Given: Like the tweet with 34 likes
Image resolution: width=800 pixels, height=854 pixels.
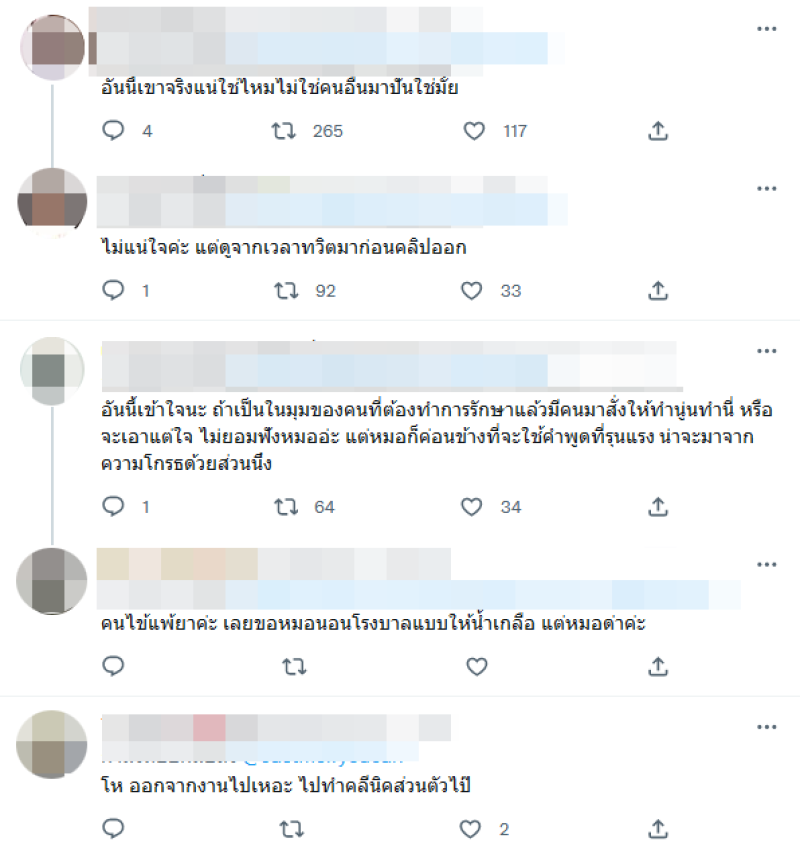Looking at the screenshot, I should 472,507.
